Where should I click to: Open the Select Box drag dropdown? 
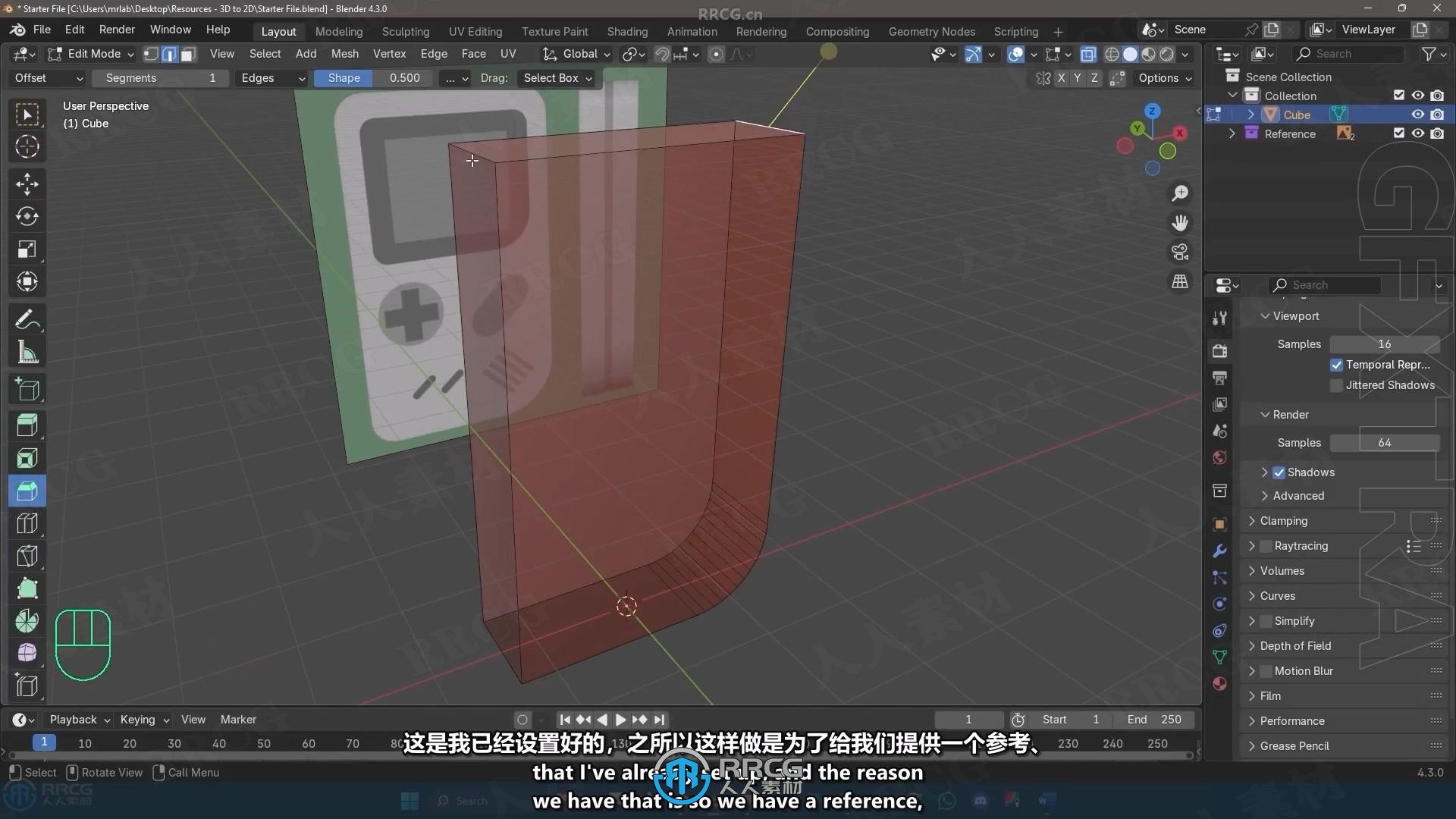coord(557,78)
